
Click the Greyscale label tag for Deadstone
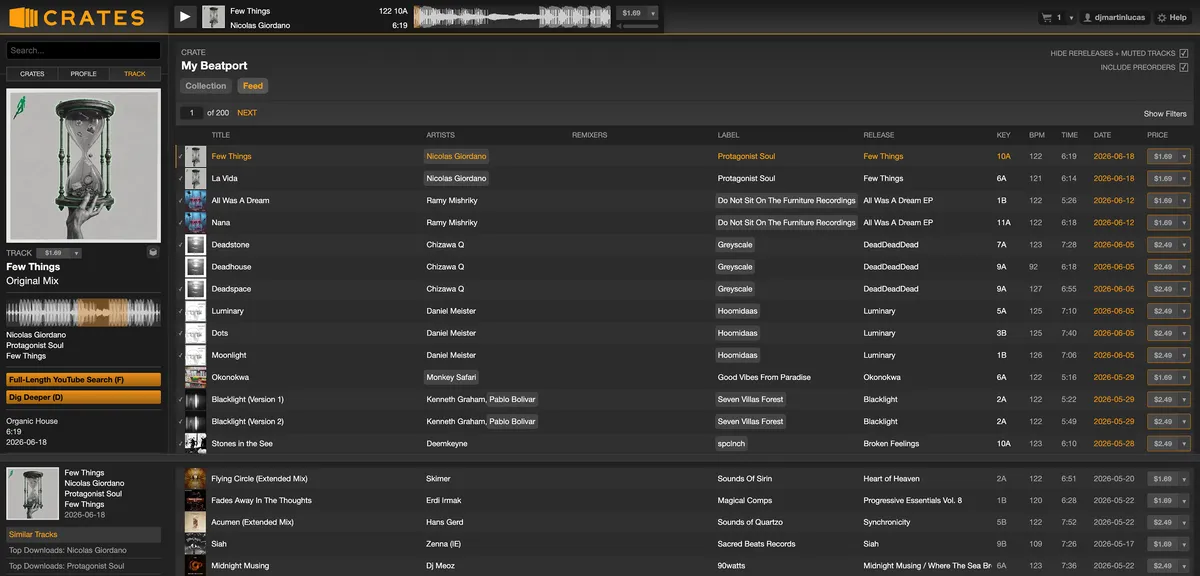pos(735,244)
